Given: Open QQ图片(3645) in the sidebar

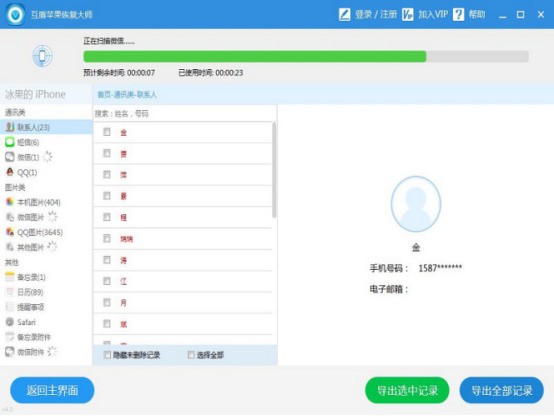Looking at the screenshot, I should [x=34, y=232].
